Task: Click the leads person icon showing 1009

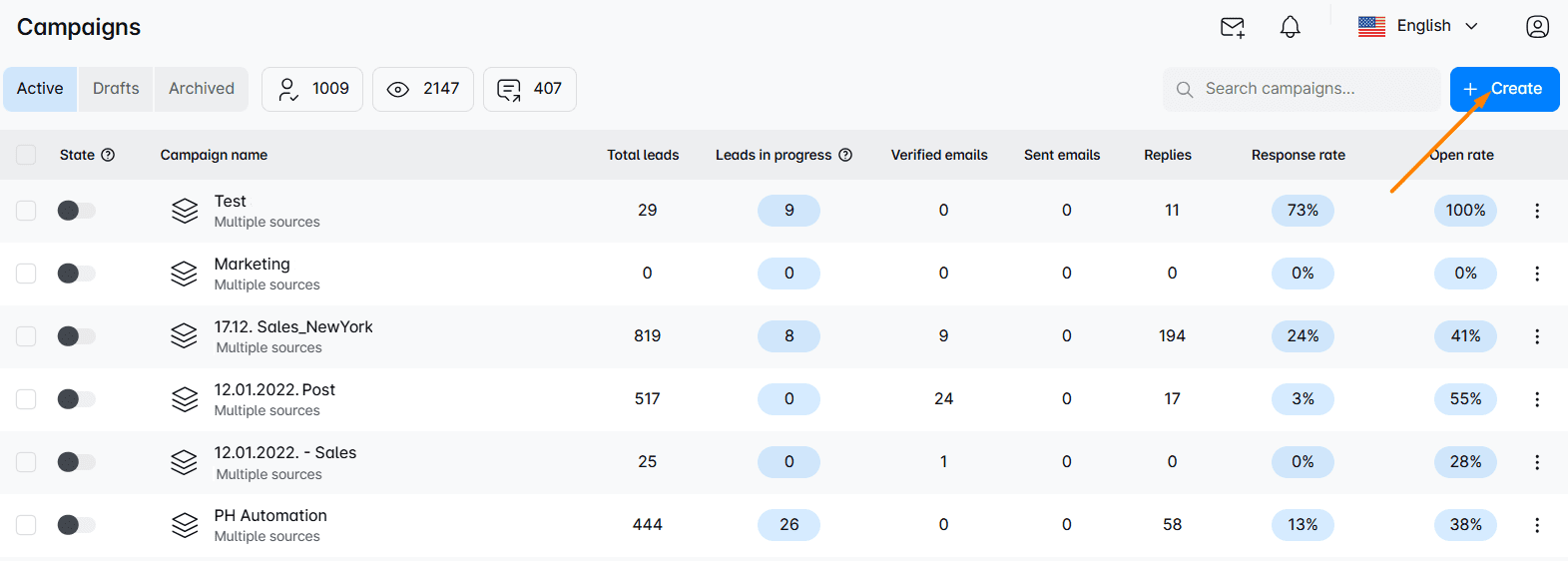Action: click(288, 89)
